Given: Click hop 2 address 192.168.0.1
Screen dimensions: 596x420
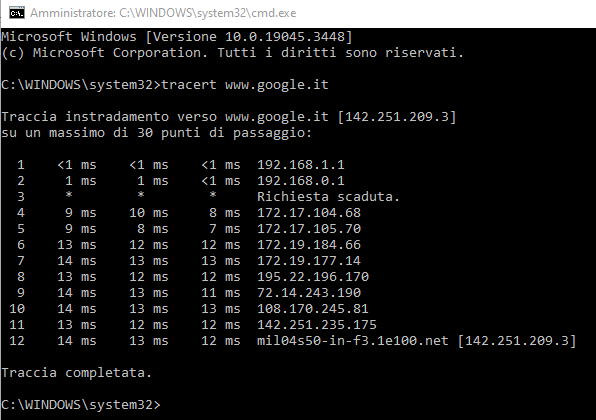Looking at the screenshot, I should [x=301, y=181].
